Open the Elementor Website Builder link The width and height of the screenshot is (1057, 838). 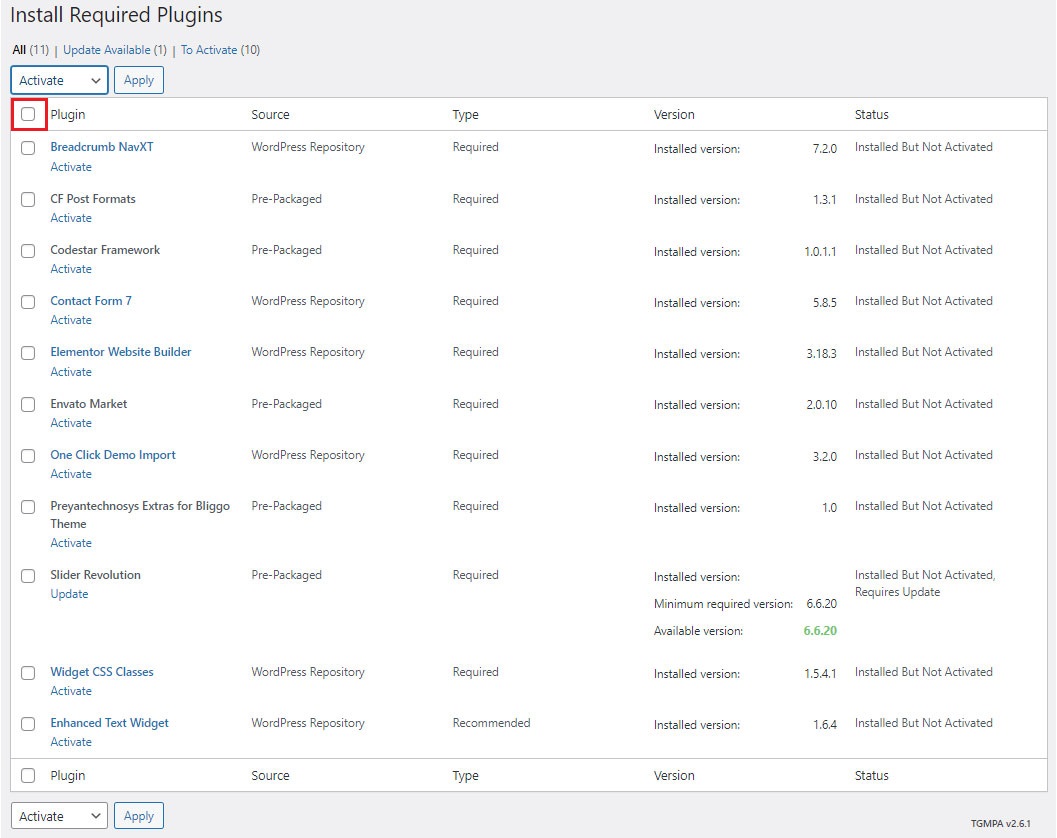(x=121, y=352)
